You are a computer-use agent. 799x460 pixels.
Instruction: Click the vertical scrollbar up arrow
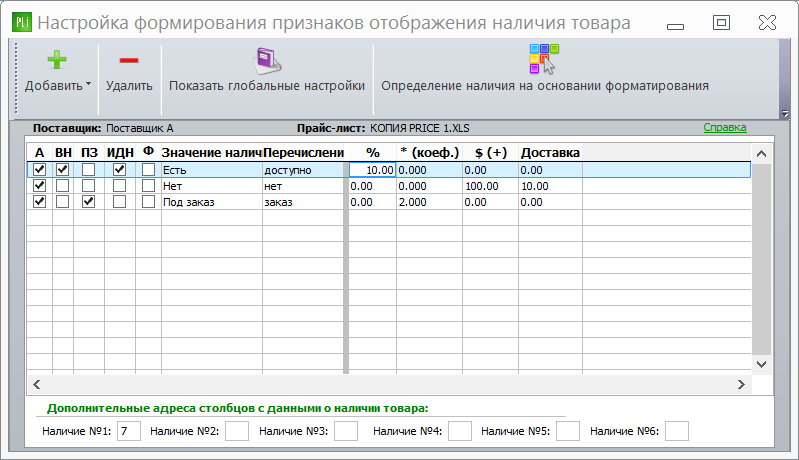[761, 153]
